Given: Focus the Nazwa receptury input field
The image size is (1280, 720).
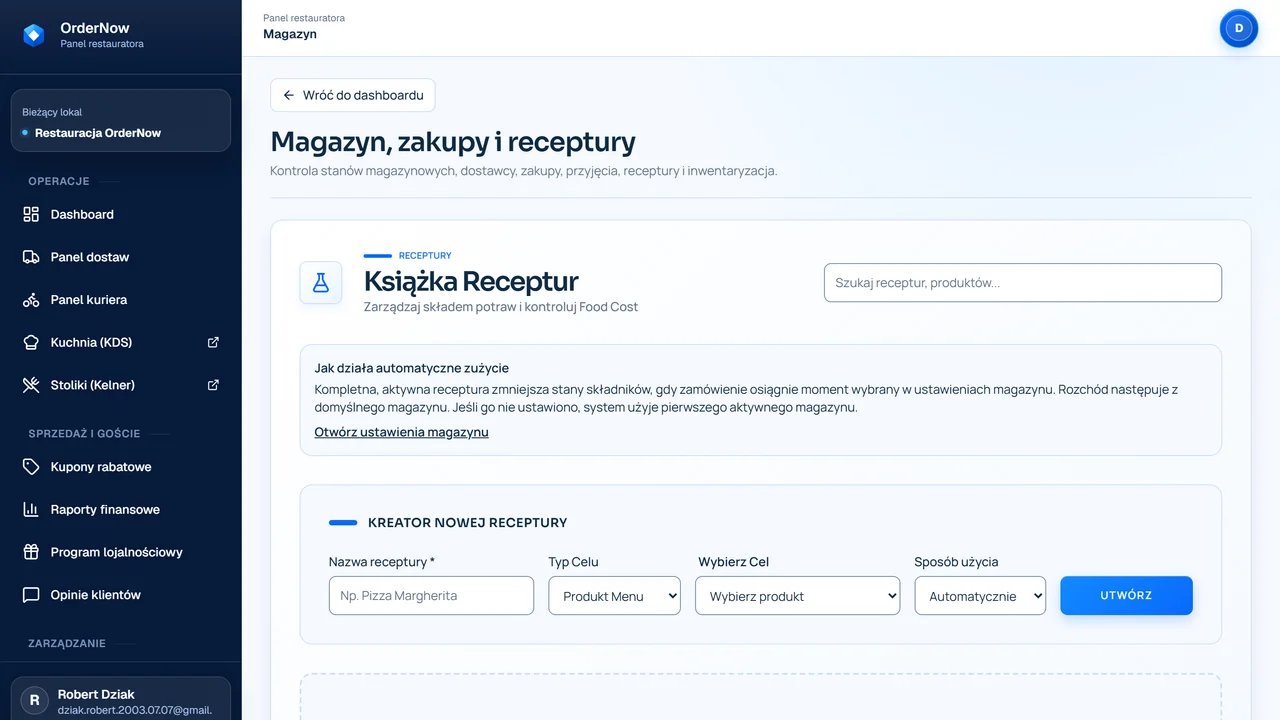Looking at the screenshot, I should point(431,595).
